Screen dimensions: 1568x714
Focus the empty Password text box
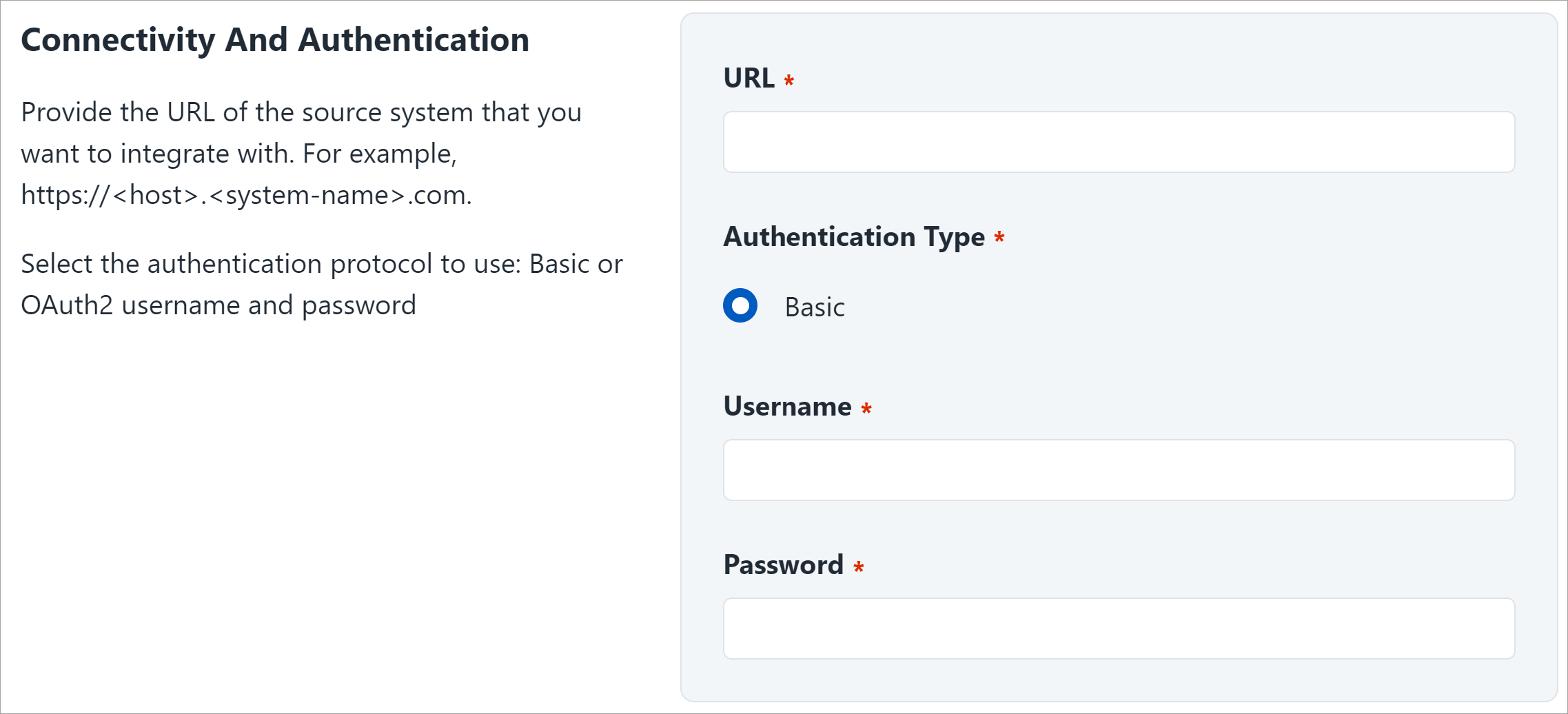pyautogui.click(x=1117, y=628)
